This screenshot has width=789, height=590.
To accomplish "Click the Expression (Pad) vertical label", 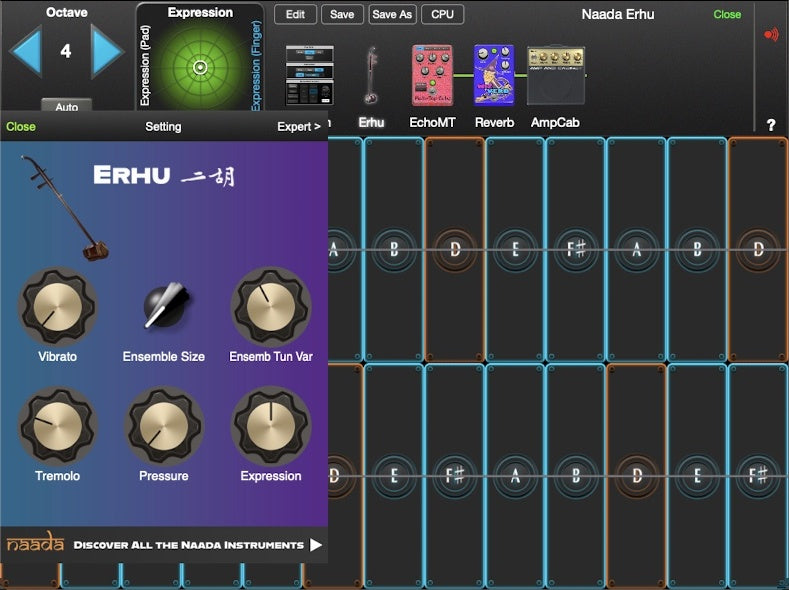I will pyautogui.click(x=145, y=65).
